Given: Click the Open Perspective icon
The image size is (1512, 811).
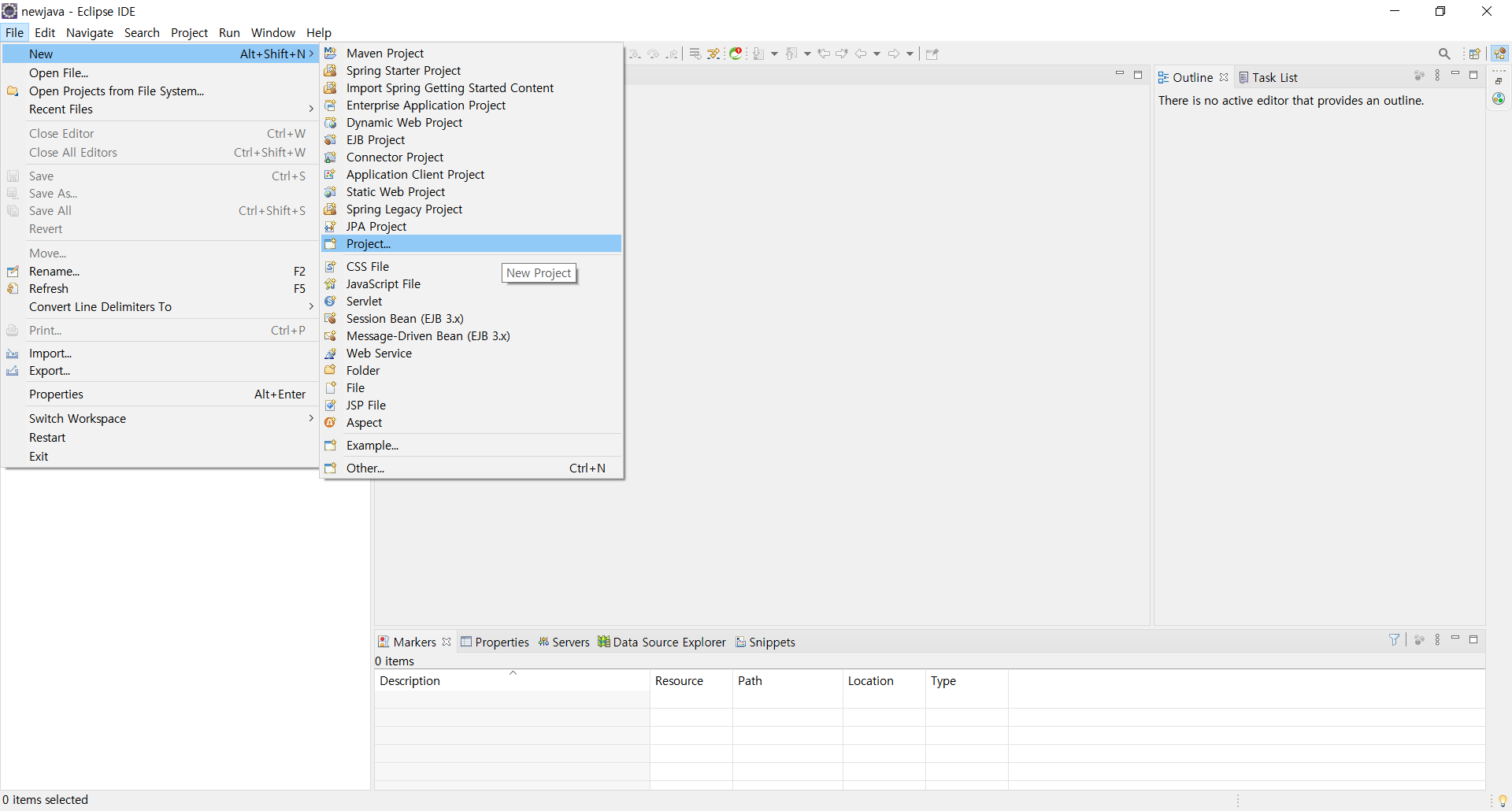Looking at the screenshot, I should click(x=1475, y=54).
